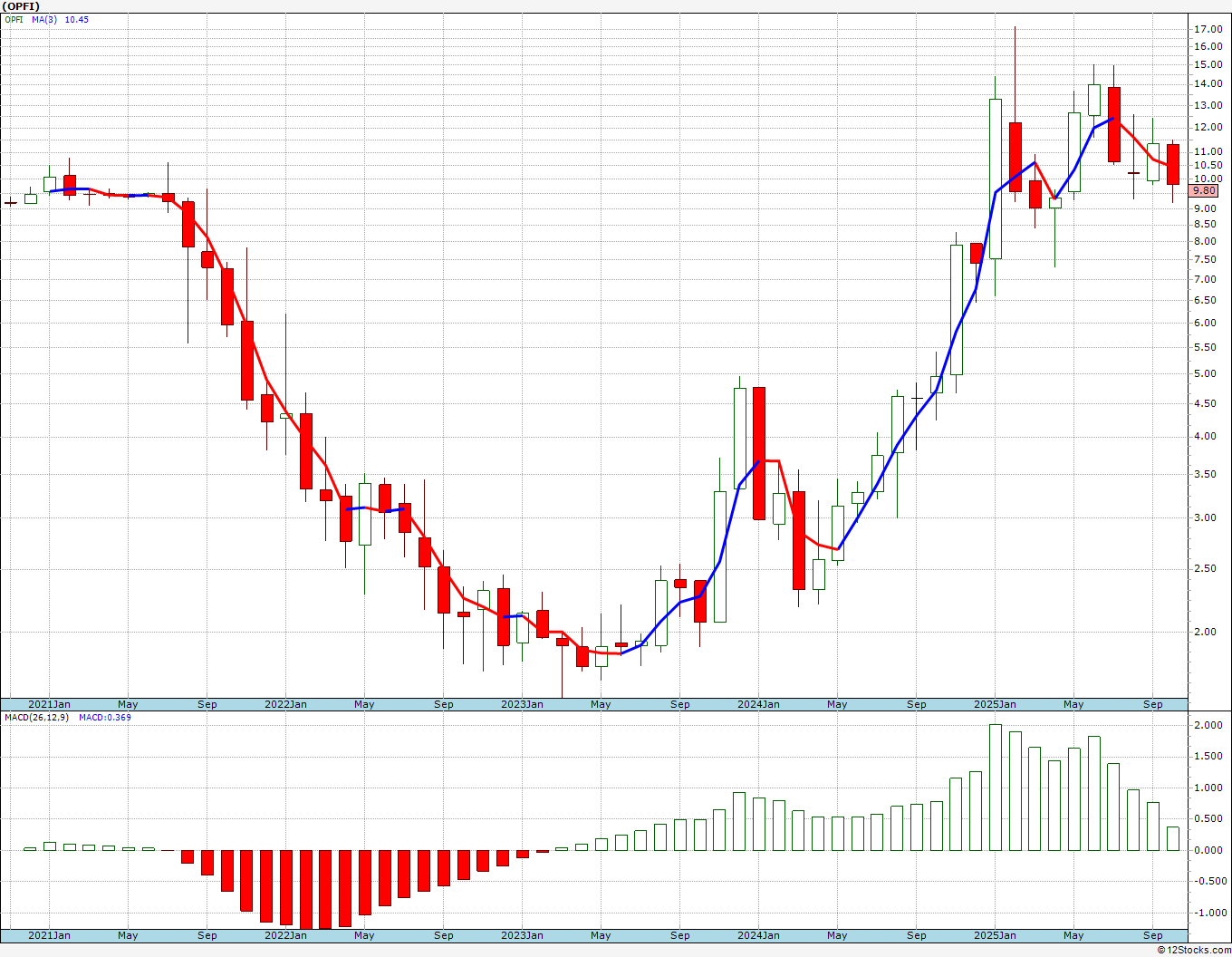Click 2024Jan on the price chart time axis

pyautogui.click(x=758, y=704)
